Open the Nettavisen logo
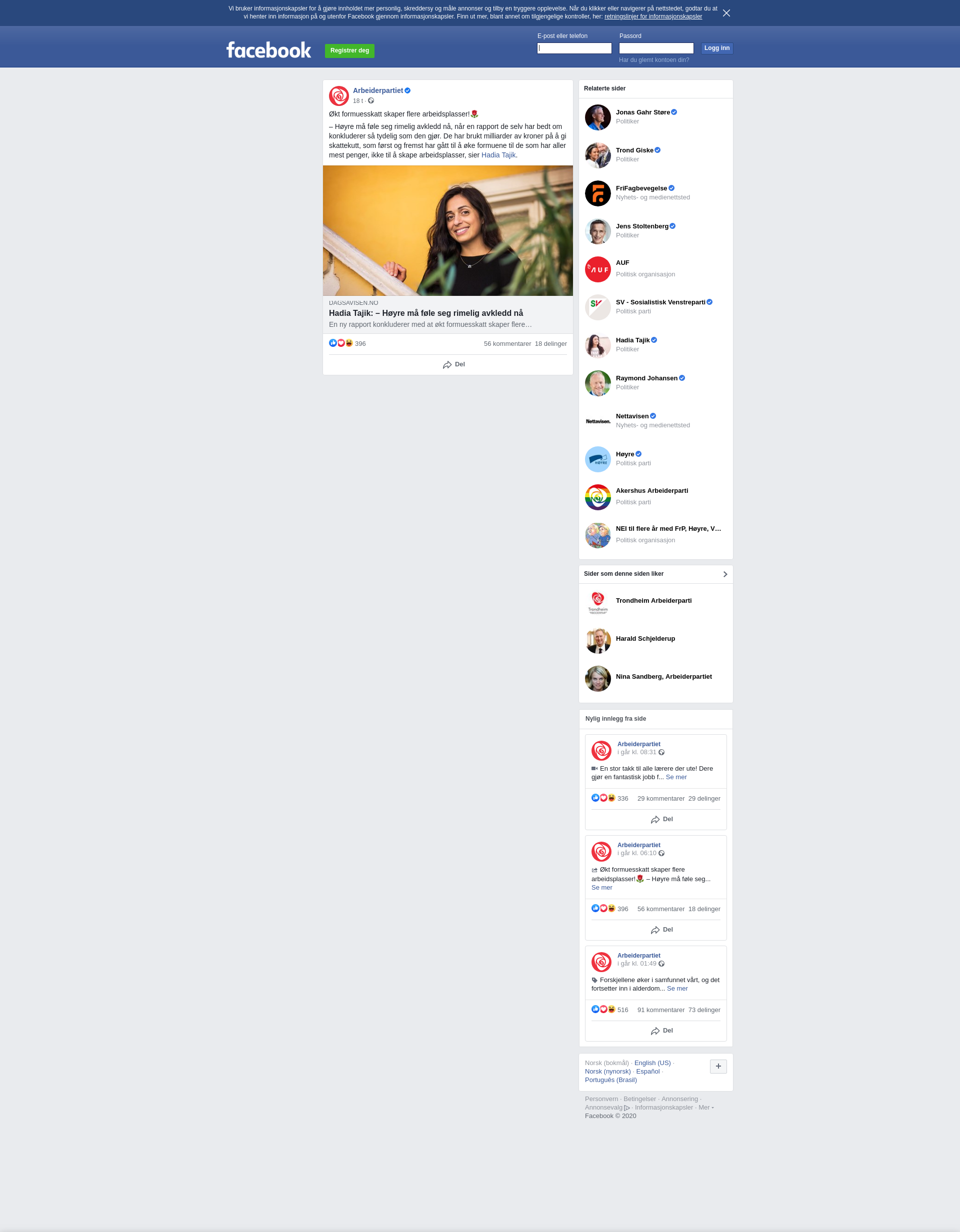 597,421
